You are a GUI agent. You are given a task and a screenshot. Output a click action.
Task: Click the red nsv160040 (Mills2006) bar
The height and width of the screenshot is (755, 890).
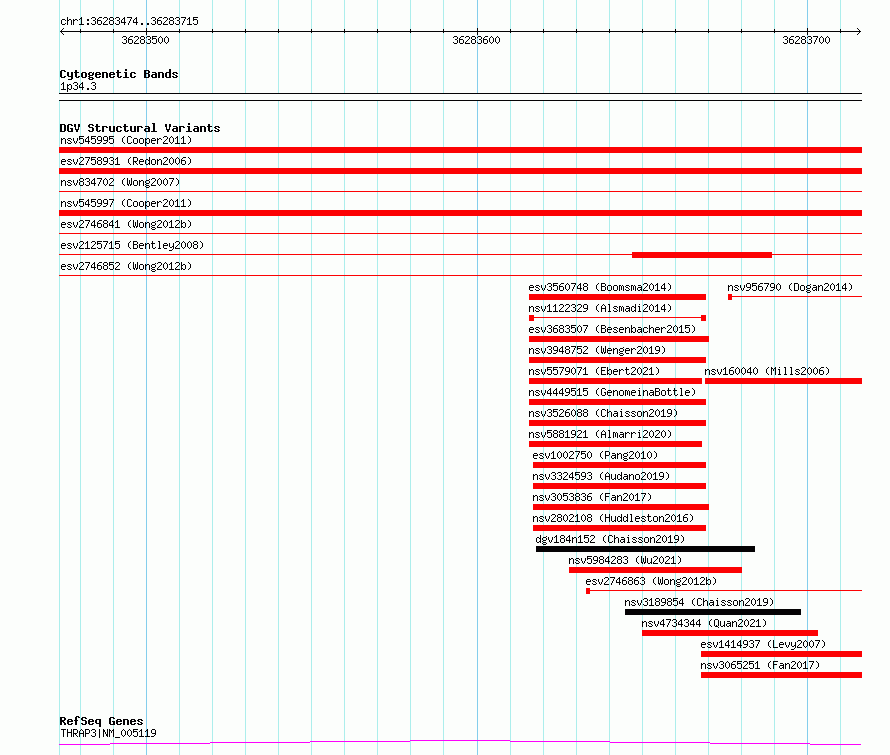(x=783, y=381)
